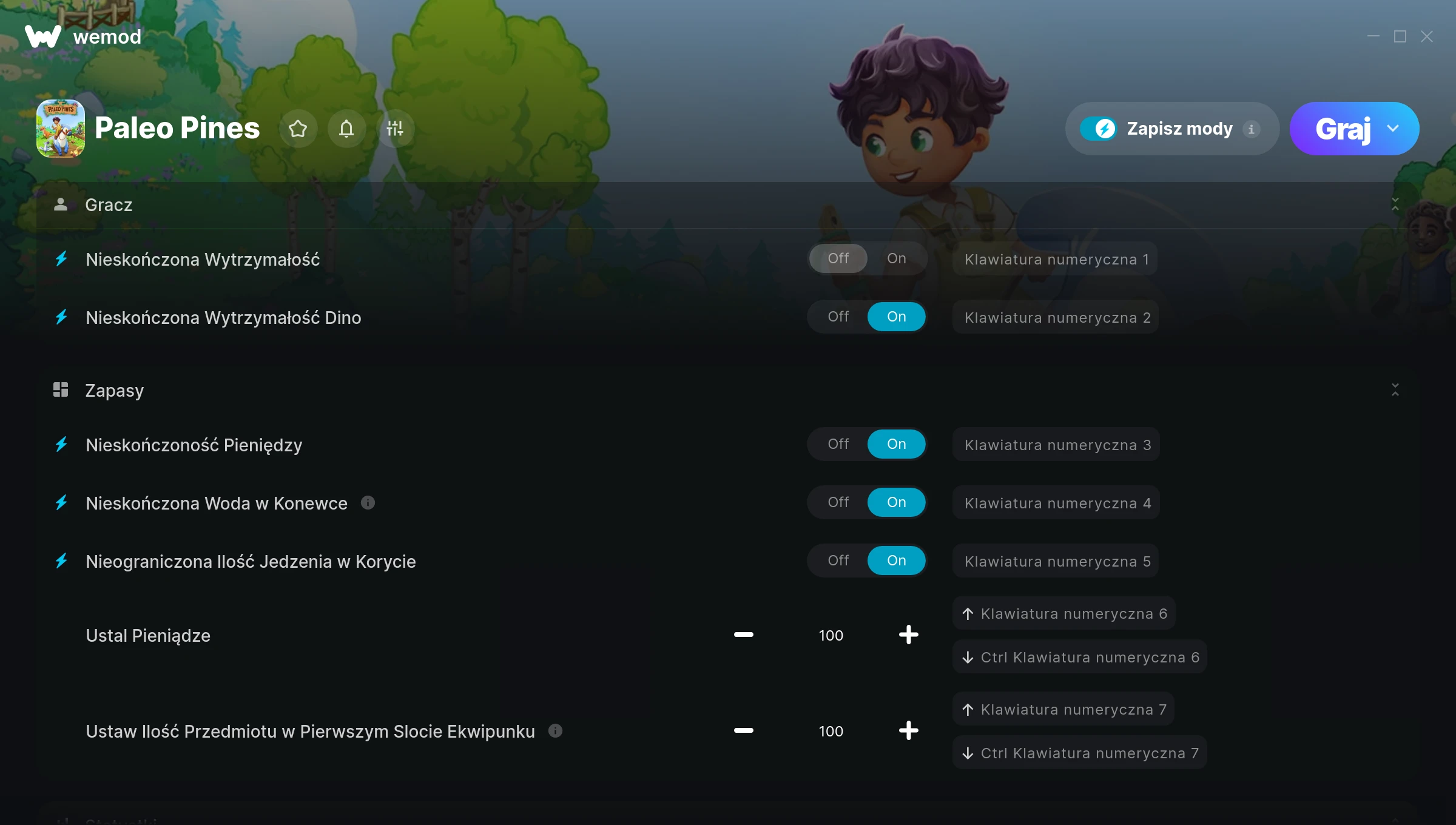Decrease Ustaw Ilość Przedmiotu with minus
1456x825 pixels.
[x=743, y=730]
